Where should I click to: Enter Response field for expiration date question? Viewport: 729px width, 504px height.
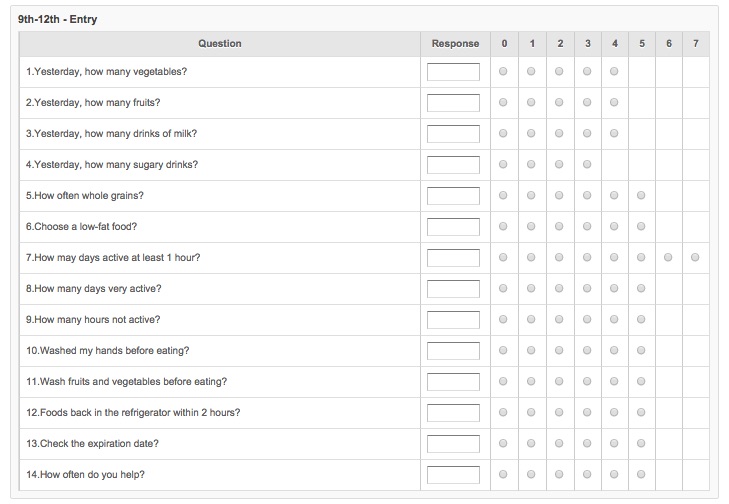(453, 444)
